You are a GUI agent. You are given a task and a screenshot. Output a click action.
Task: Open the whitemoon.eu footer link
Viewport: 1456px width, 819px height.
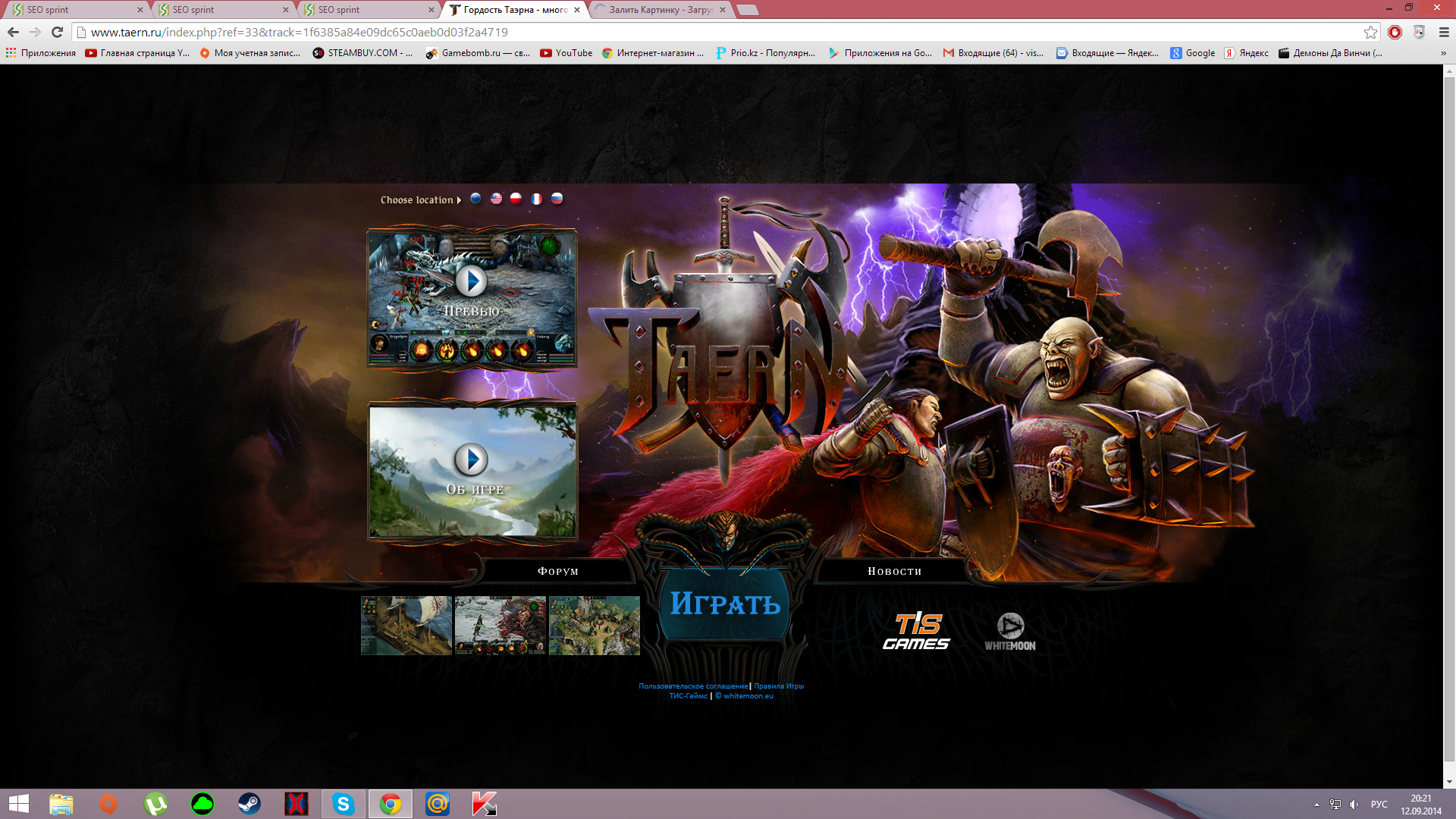pyautogui.click(x=745, y=696)
